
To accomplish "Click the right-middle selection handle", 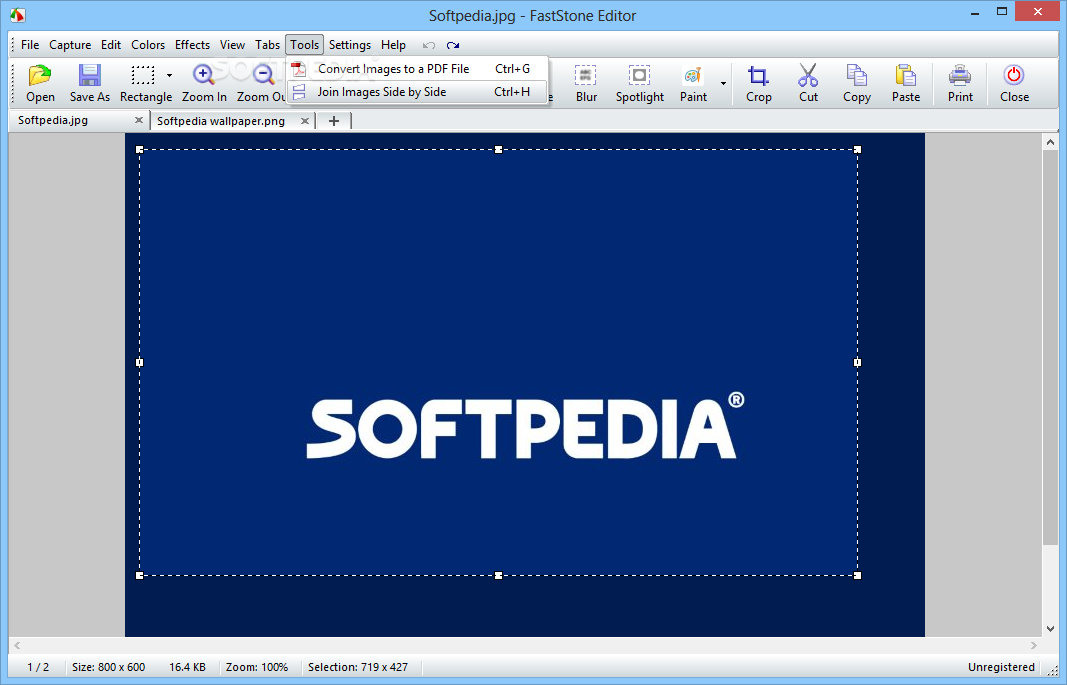I will (857, 363).
